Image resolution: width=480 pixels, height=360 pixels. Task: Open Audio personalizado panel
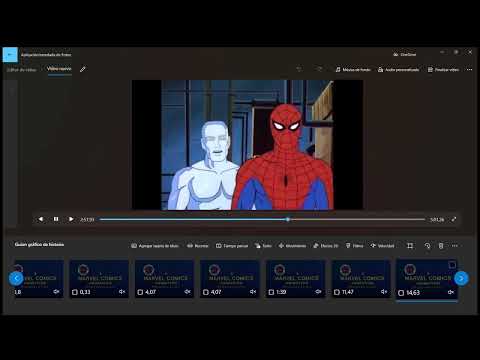tap(398, 70)
